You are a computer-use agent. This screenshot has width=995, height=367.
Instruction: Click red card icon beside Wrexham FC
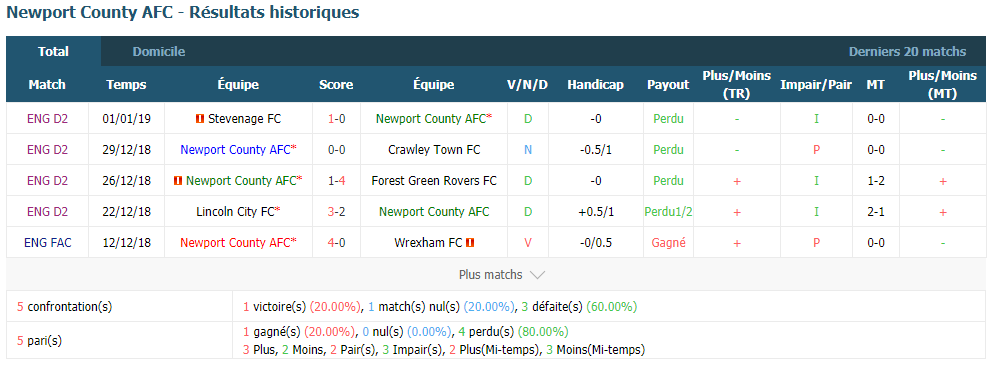click(470, 243)
